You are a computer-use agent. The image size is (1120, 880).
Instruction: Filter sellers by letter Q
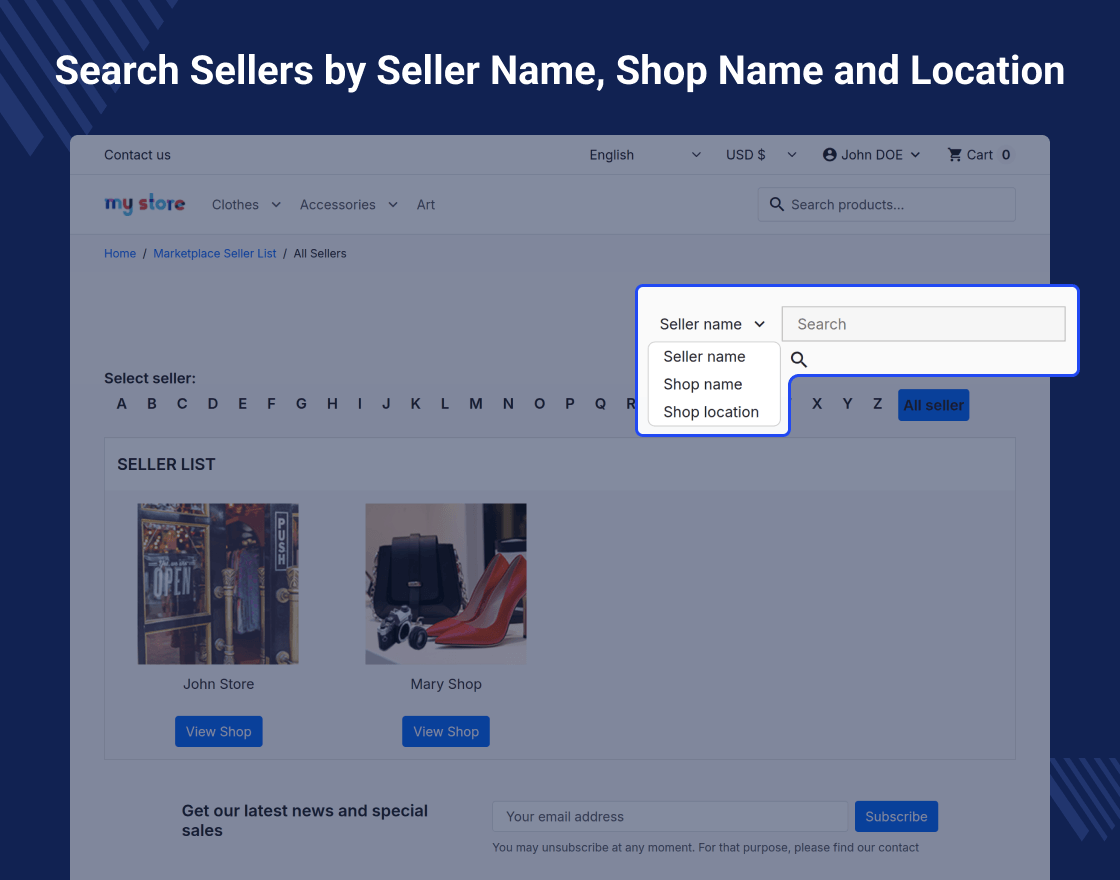coord(601,404)
